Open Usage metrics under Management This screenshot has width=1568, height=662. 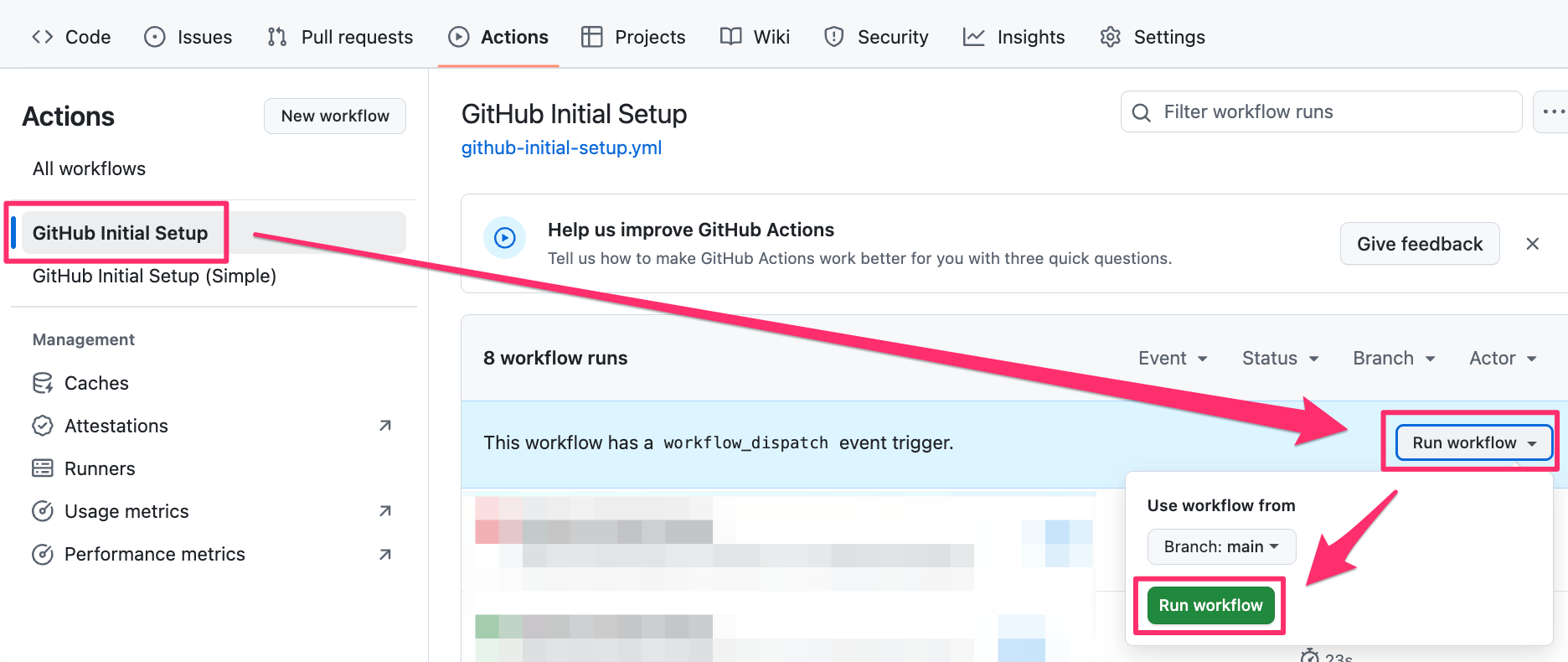click(x=213, y=511)
